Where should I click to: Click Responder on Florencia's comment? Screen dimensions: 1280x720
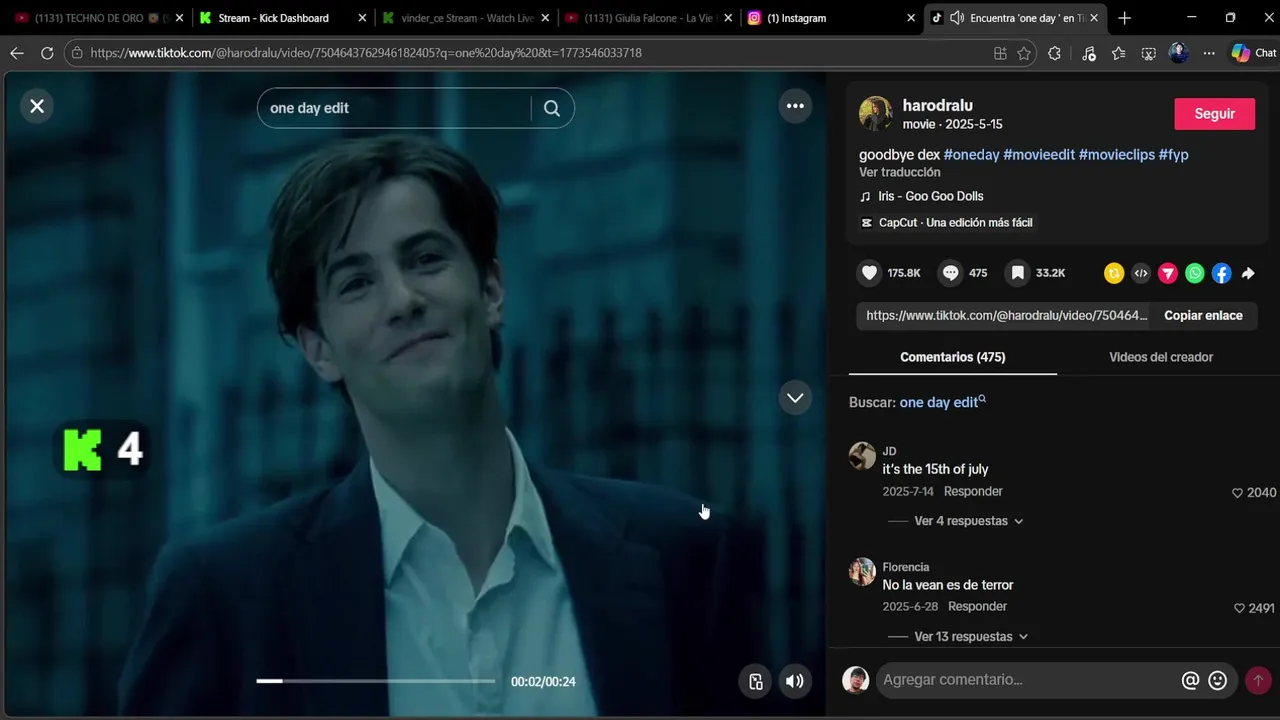pyautogui.click(x=977, y=606)
